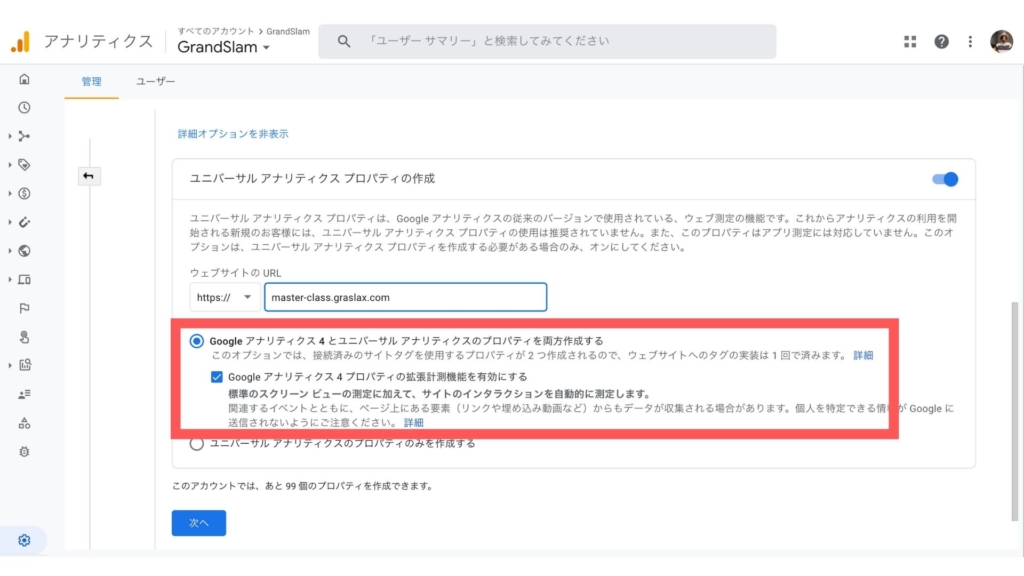Click the website URL input field

pos(406,297)
